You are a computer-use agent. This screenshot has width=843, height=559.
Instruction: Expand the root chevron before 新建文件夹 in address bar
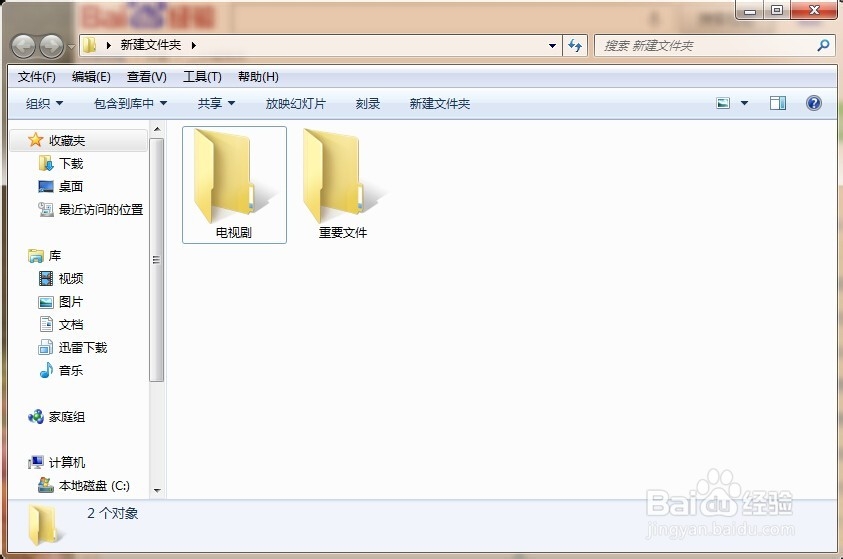pyautogui.click(x=109, y=46)
